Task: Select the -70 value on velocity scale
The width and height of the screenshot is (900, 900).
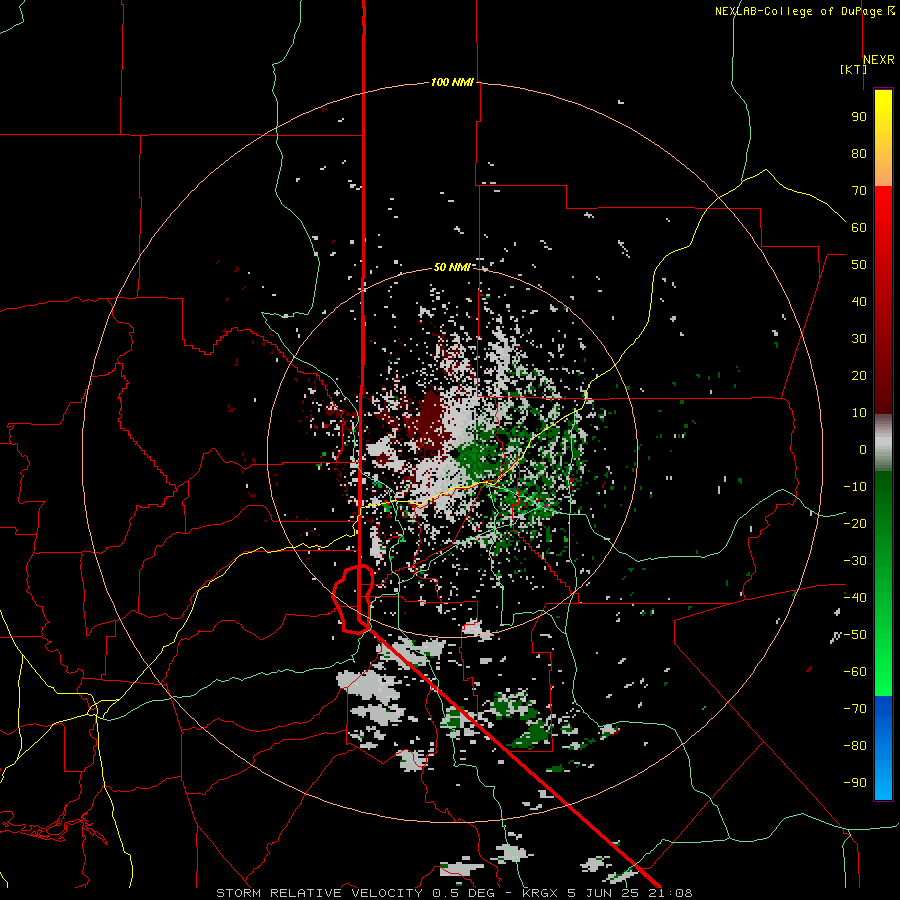Action: point(855,709)
